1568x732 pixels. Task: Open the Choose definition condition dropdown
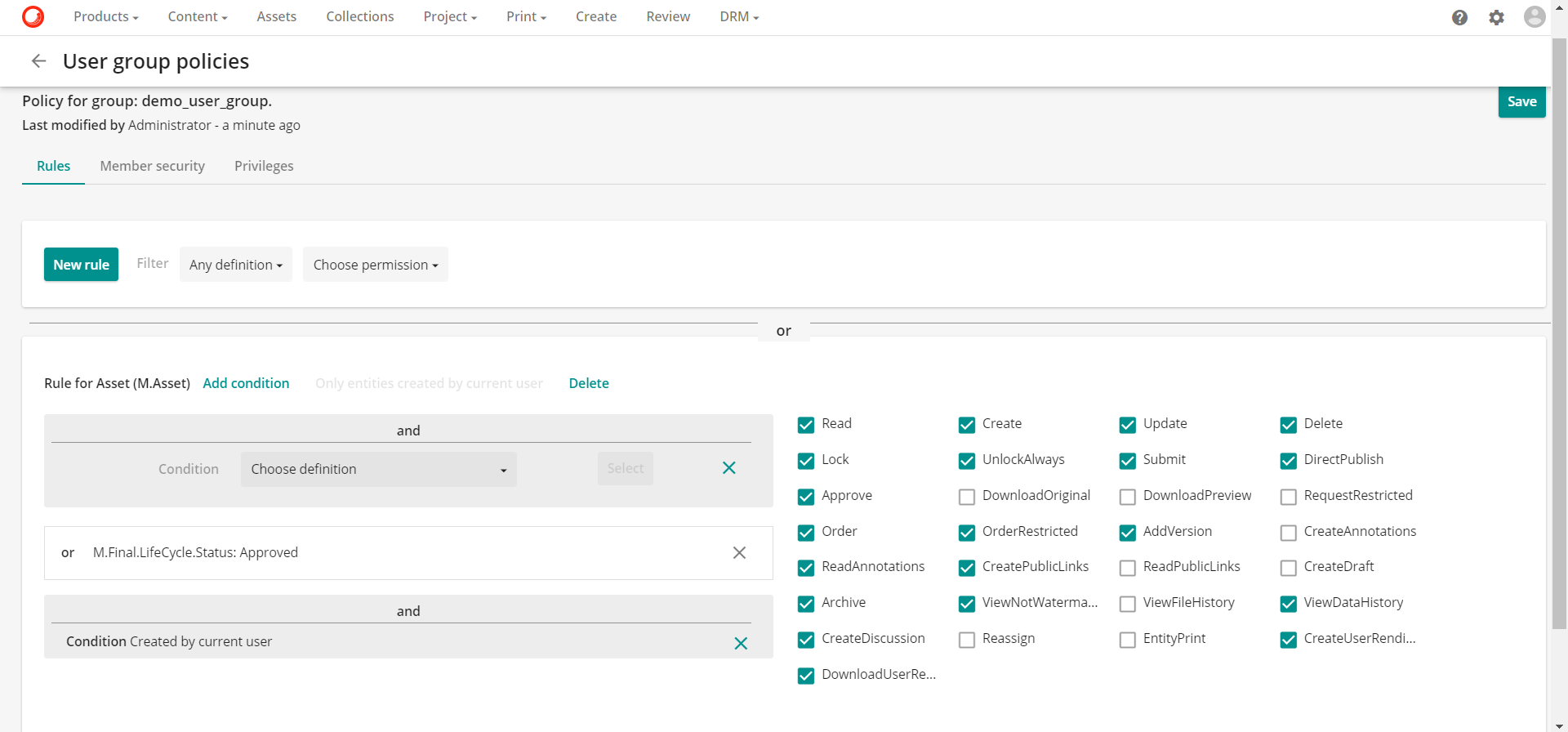click(x=379, y=469)
